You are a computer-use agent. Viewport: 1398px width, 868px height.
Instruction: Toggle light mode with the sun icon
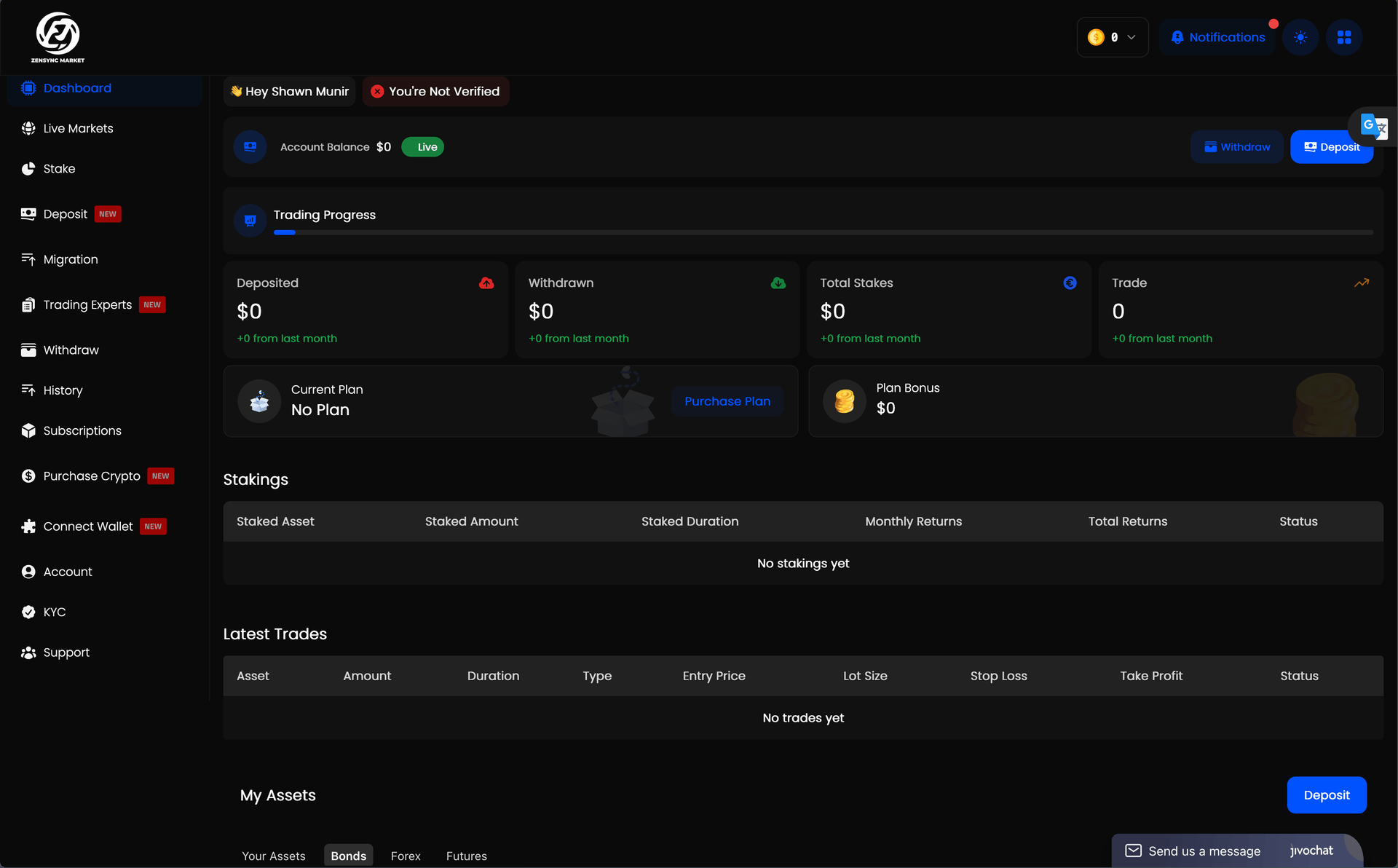pyautogui.click(x=1300, y=36)
